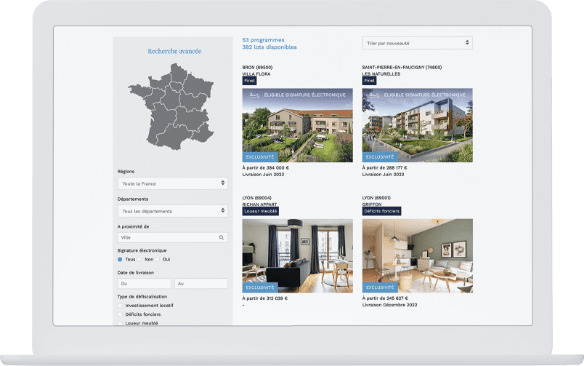Viewport: 584px width, 366px height.
Task: Open the Trier par nouveauté sort dropdown
Action: coord(417,43)
